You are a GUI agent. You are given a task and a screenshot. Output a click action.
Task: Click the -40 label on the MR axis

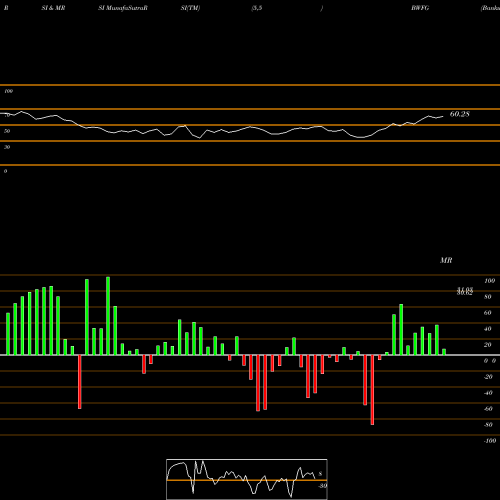[x=488, y=393]
